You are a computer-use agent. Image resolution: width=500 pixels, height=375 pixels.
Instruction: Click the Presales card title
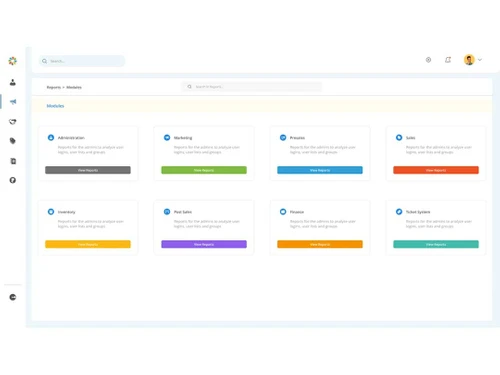point(297,138)
